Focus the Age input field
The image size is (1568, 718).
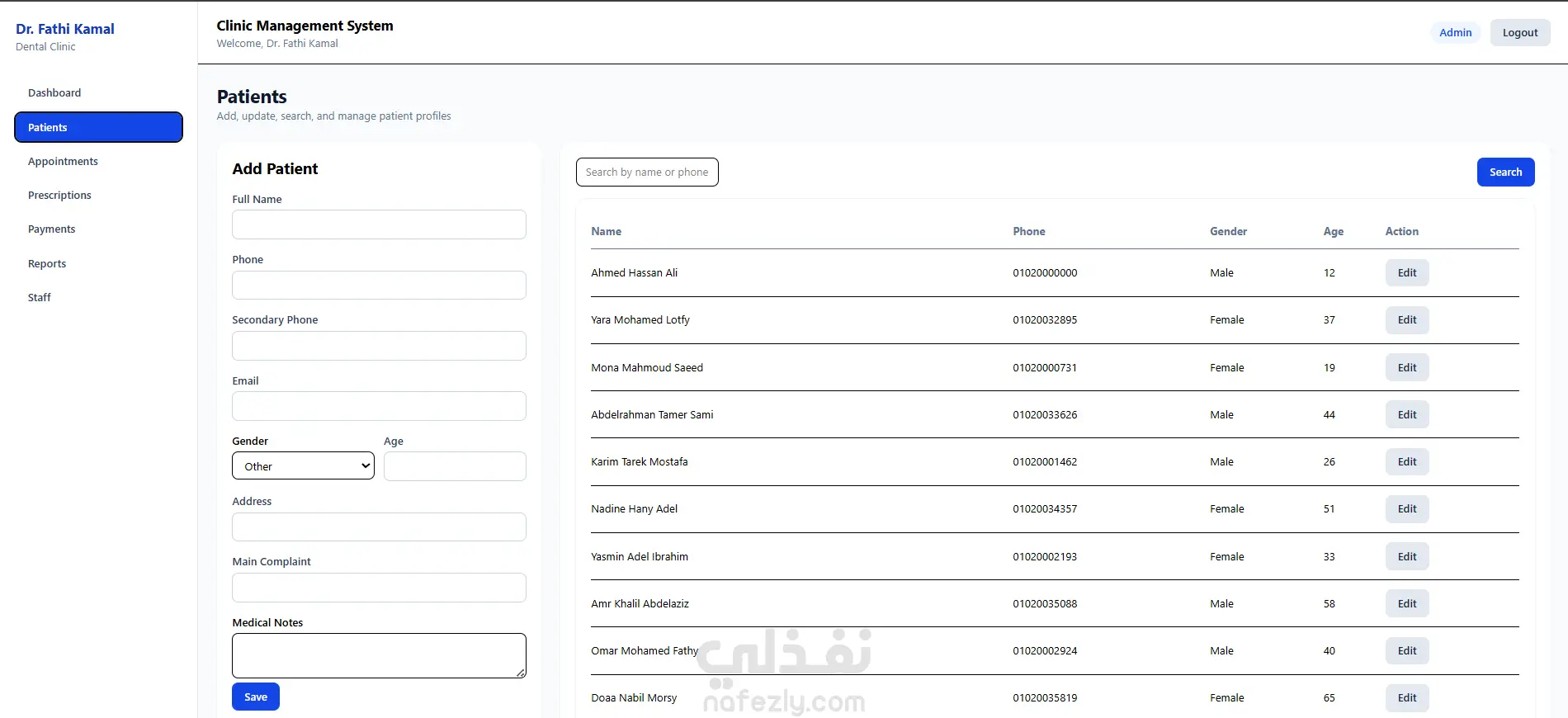pos(455,466)
